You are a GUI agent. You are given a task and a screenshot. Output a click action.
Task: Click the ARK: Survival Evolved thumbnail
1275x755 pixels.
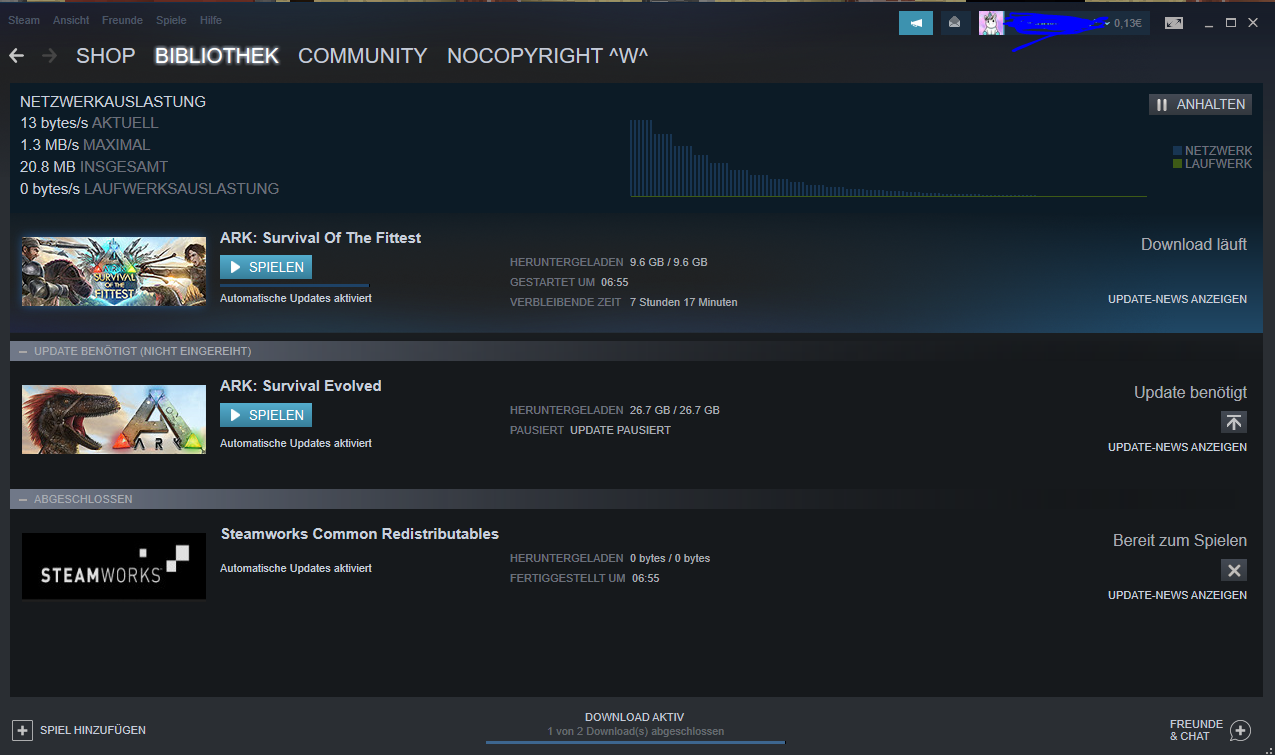(x=114, y=419)
